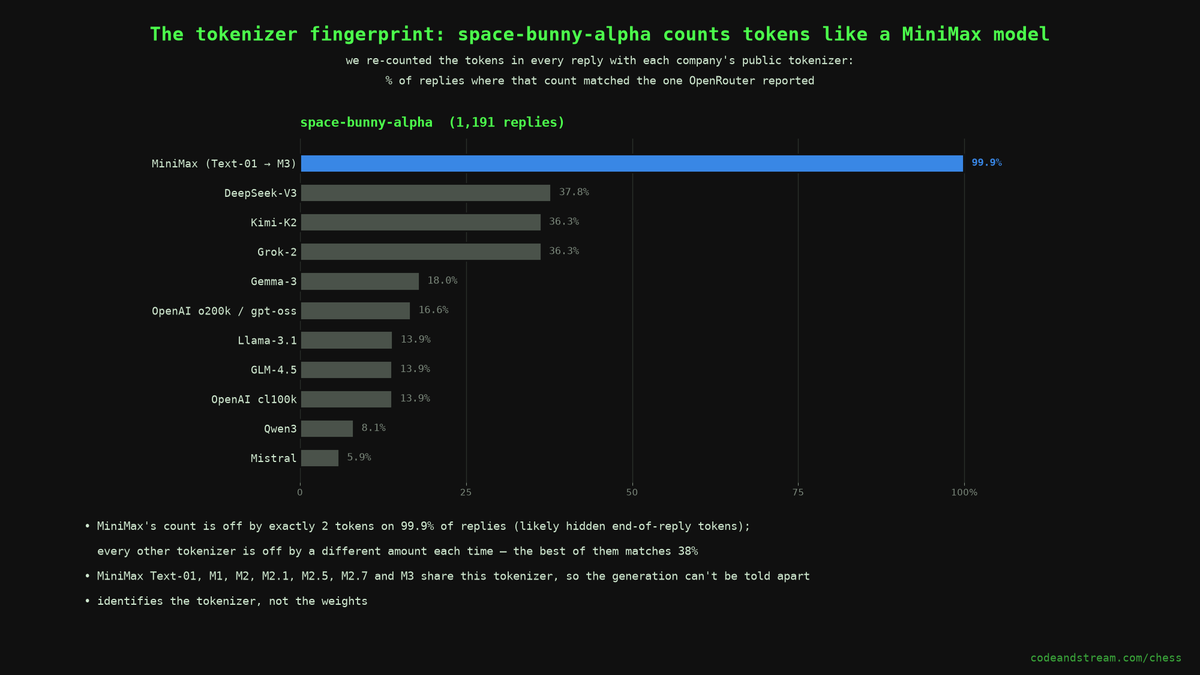Click the bullet 'identifies the tokenizer, not the weights'

(226, 601)
